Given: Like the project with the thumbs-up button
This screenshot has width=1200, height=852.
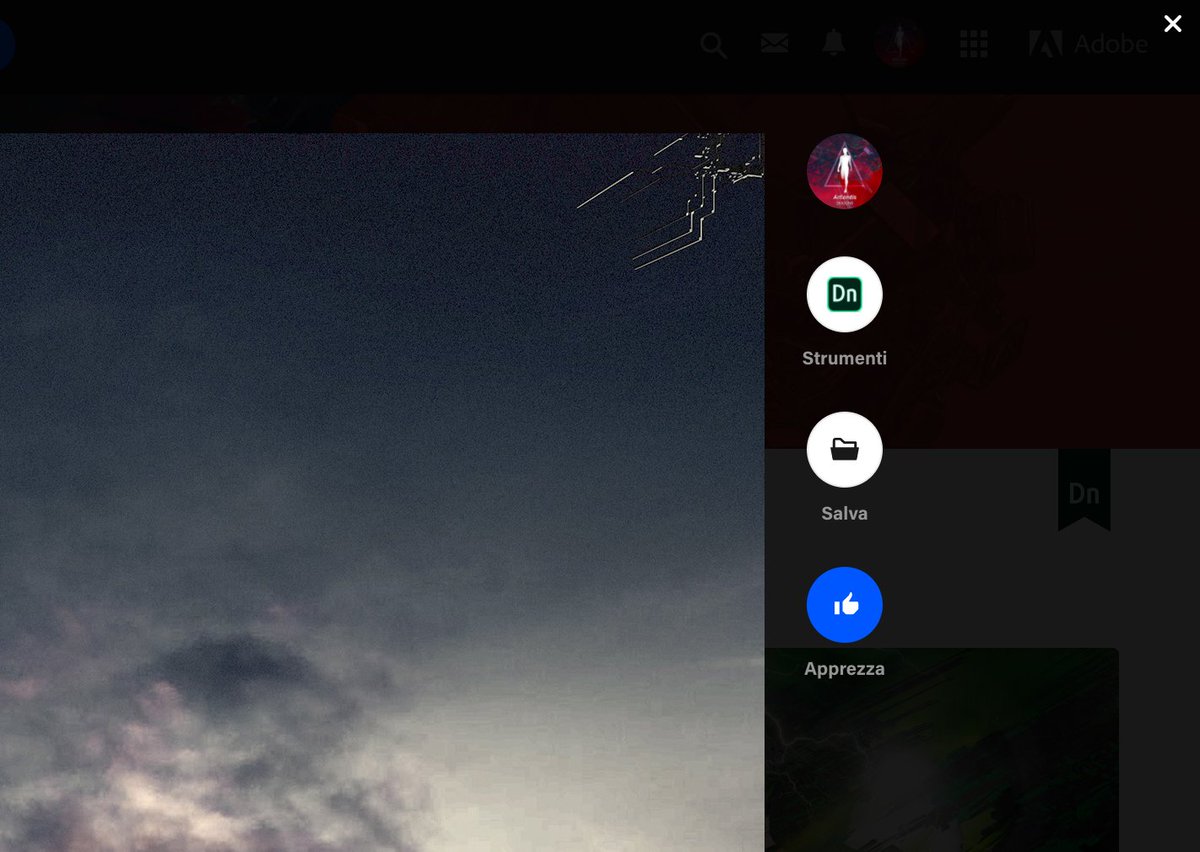Looking at the screenshot, I should [x=844, y=604].
